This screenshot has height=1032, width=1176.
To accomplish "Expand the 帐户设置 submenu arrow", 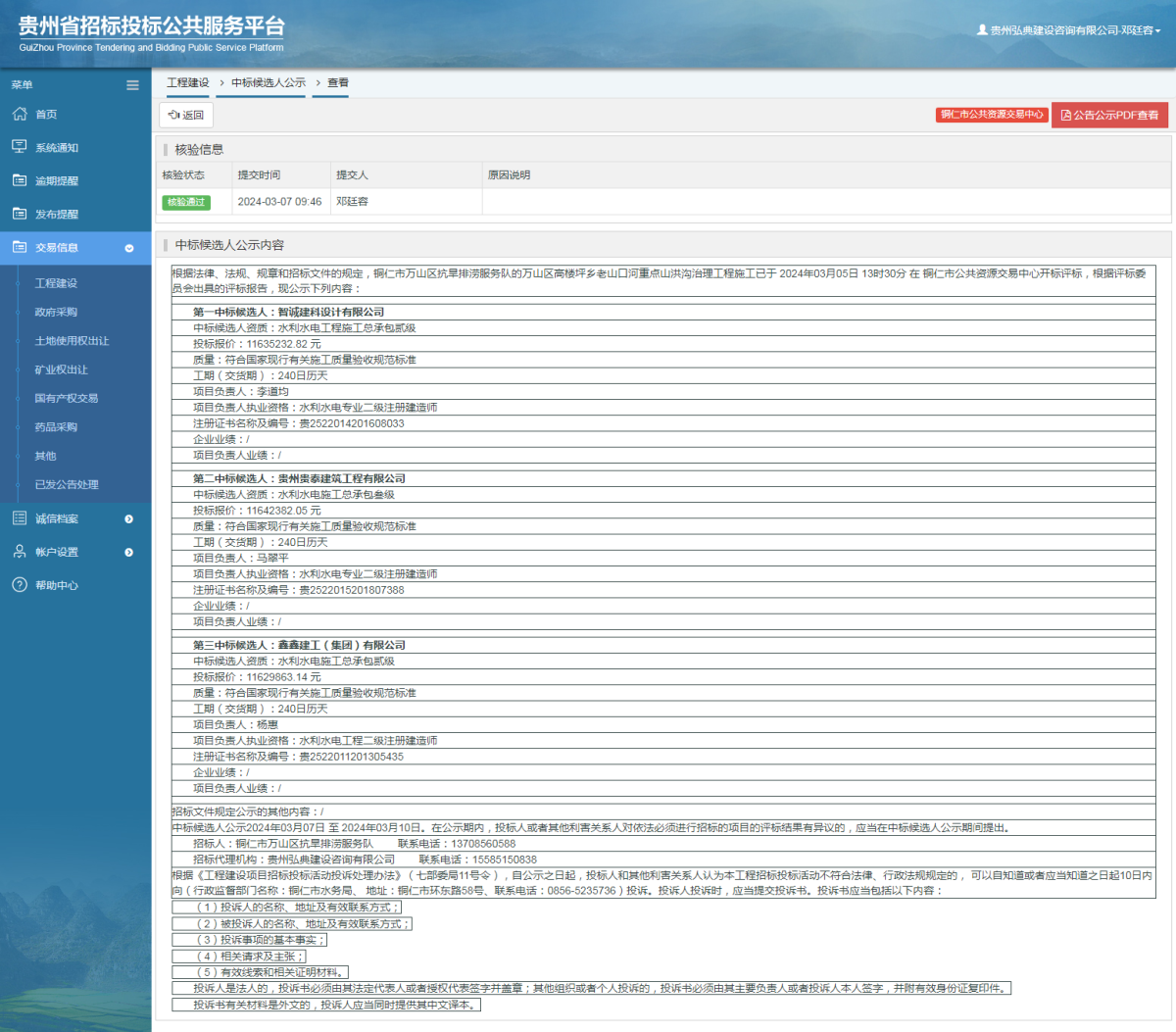I will click(x=128, y=553).
